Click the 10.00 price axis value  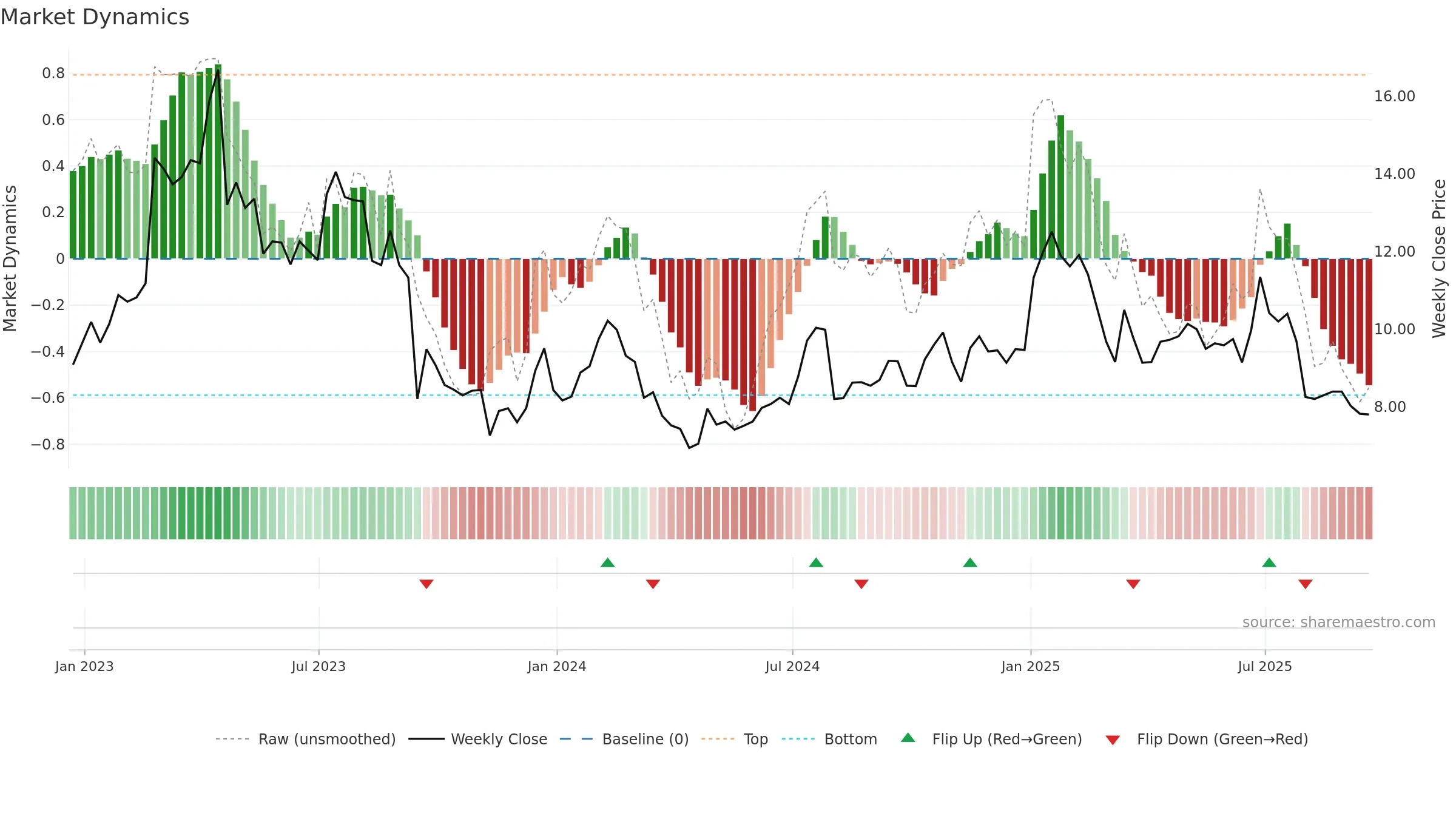tap(1395, 329)
